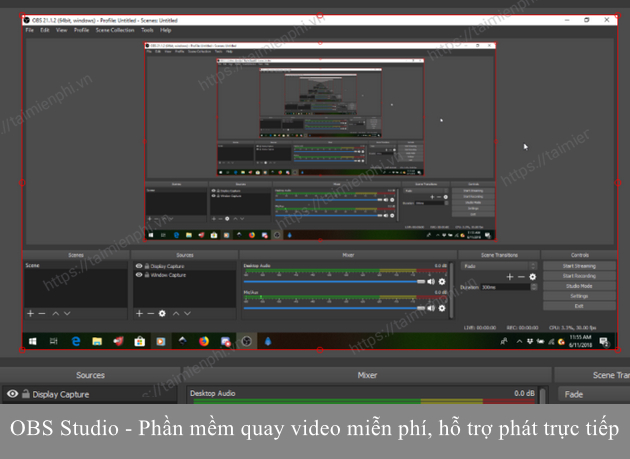The image size is (630, 459).
Task: Move source up in previewed Sources panel
Action: click(x=176, y=314)
